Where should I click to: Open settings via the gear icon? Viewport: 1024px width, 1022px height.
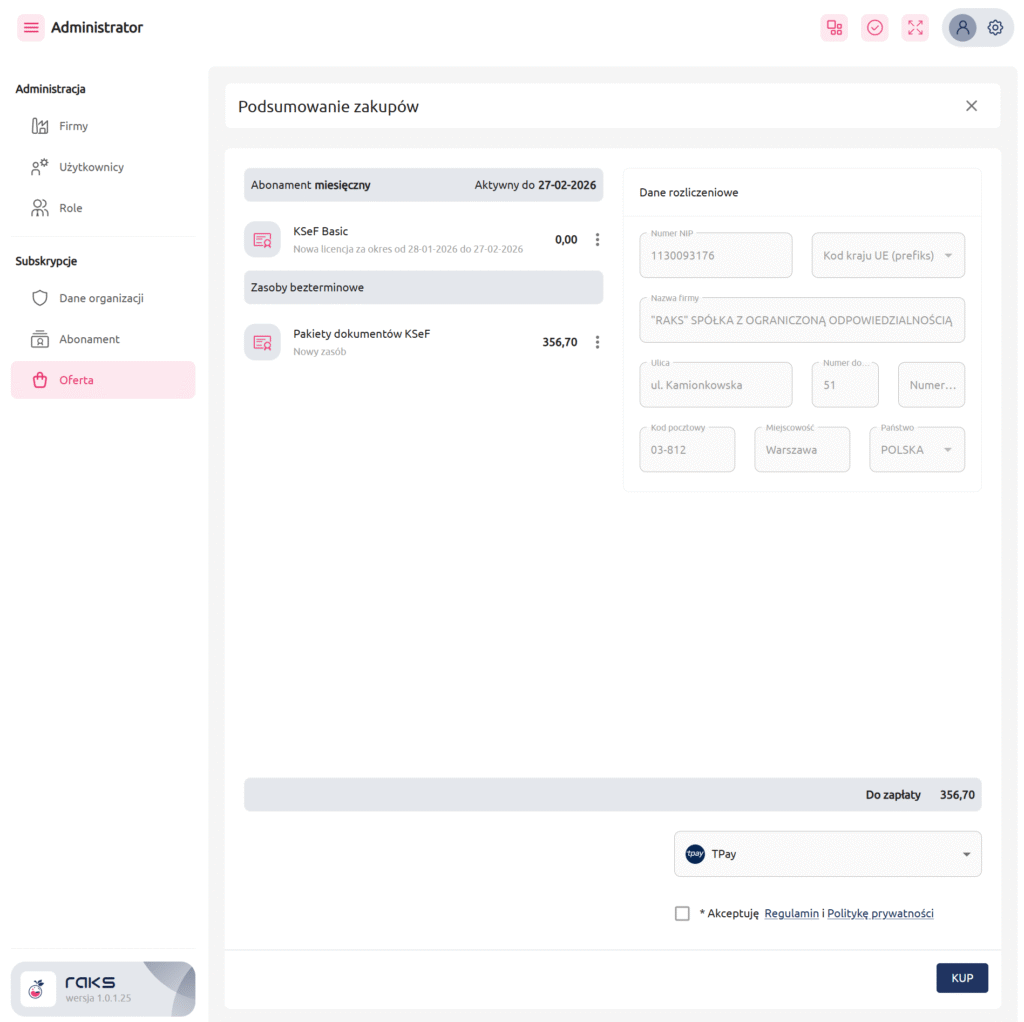pos(995,28)
